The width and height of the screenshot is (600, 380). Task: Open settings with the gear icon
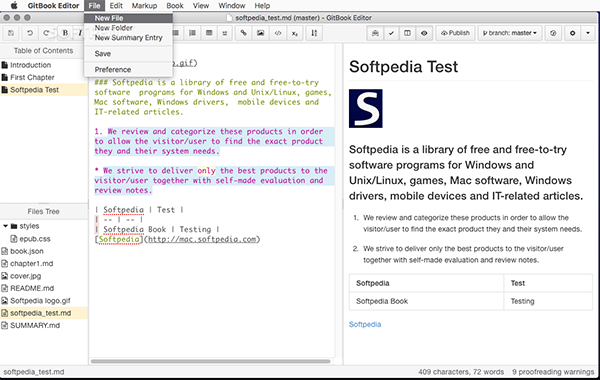tap(572, 33)
